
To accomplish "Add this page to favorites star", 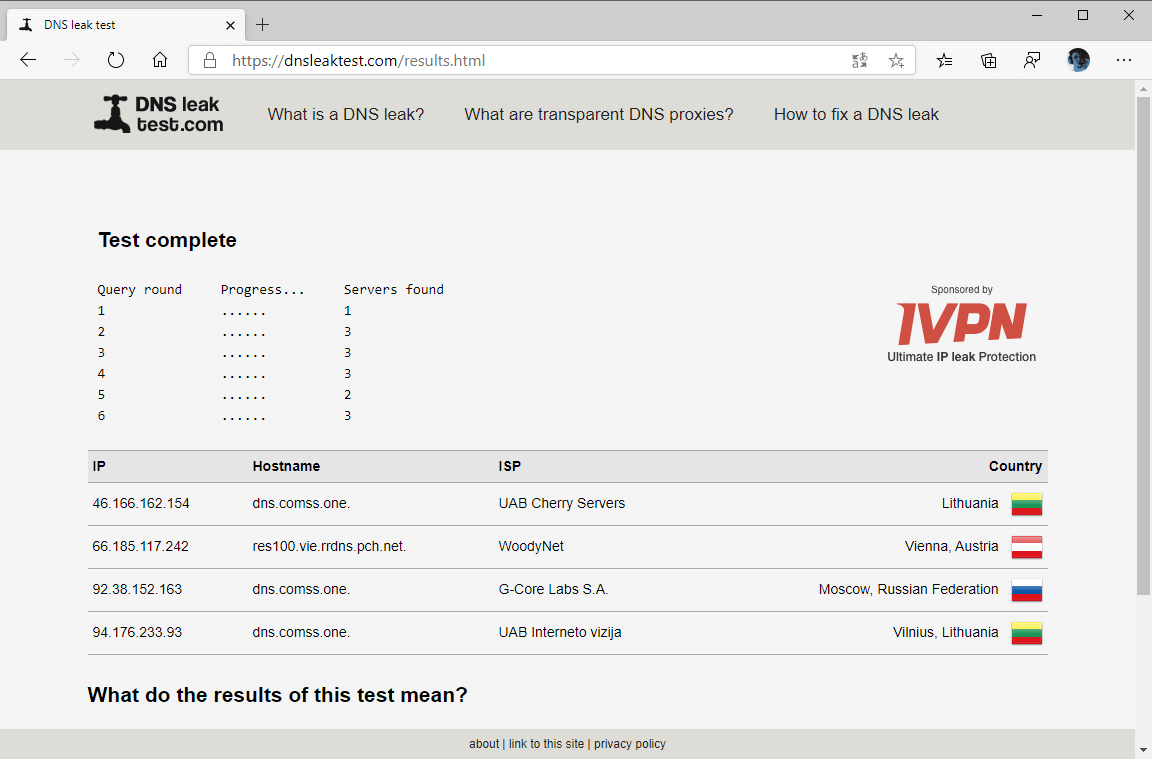I will click(896, 60).
